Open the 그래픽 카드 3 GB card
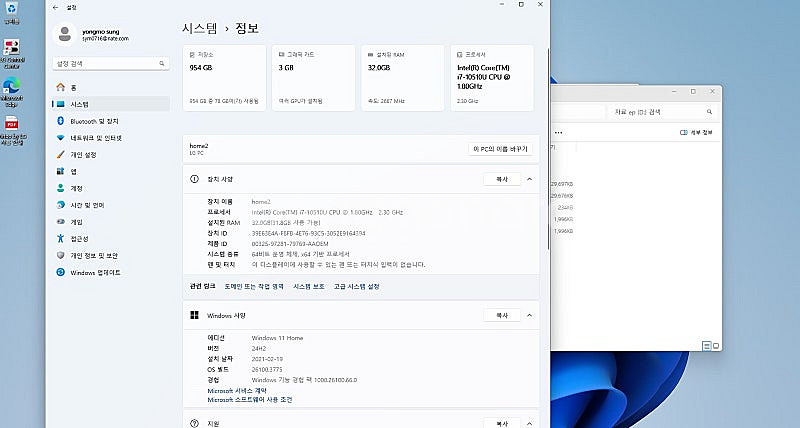 (313, 78)
